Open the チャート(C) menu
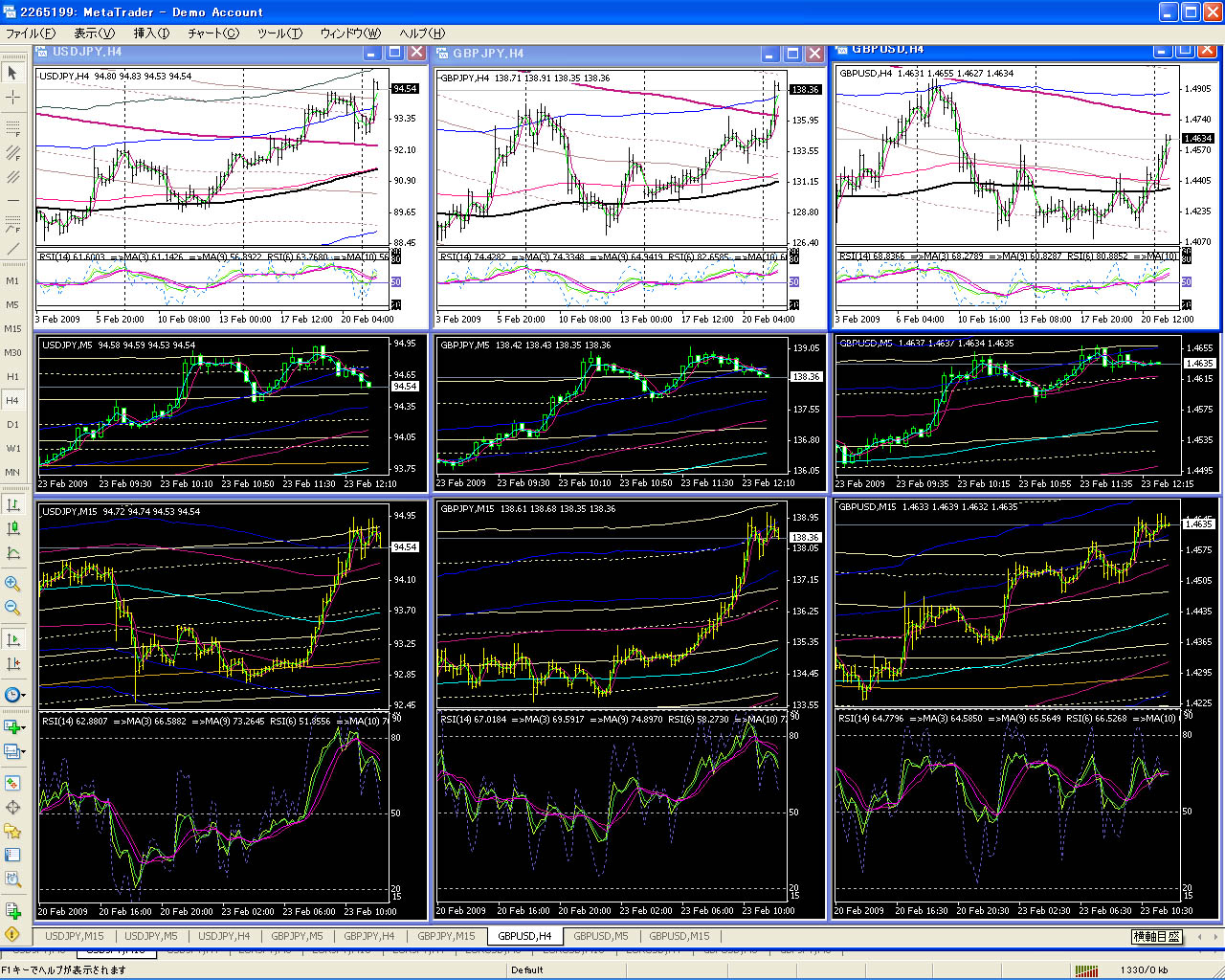 212,33
